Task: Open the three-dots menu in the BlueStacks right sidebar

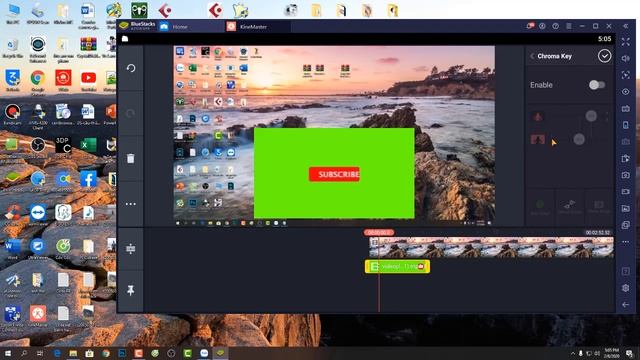Action: click(x=626, y=242)
